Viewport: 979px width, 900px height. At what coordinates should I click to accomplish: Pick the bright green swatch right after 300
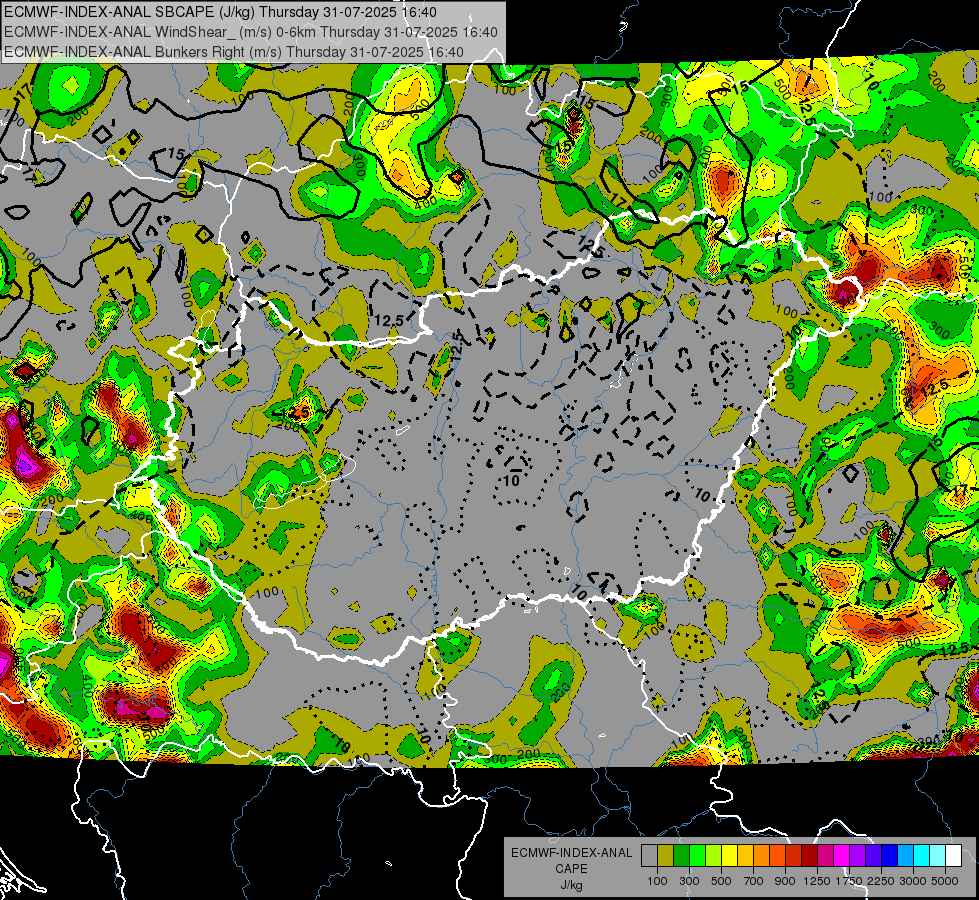pyautogui.click(x=697, y=855)
